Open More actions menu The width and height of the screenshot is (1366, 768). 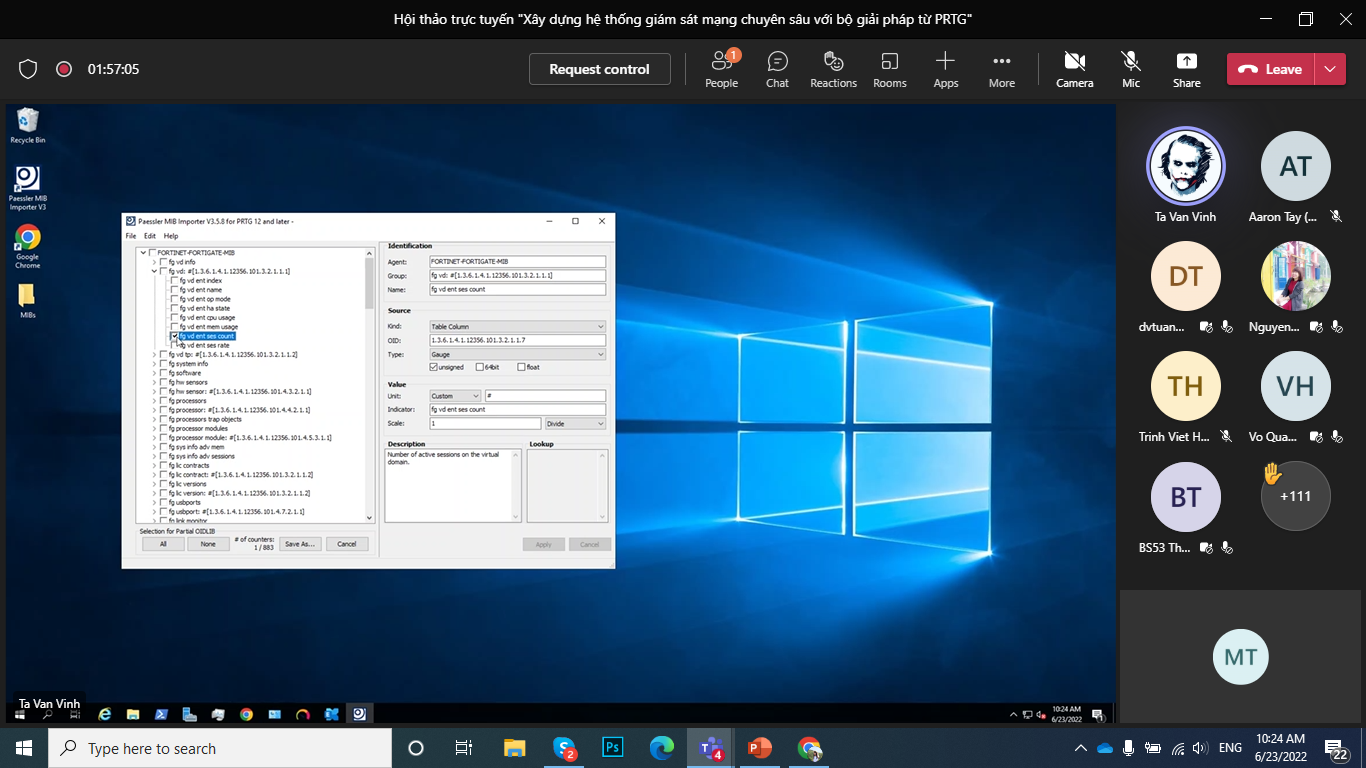click(1001, 69)
